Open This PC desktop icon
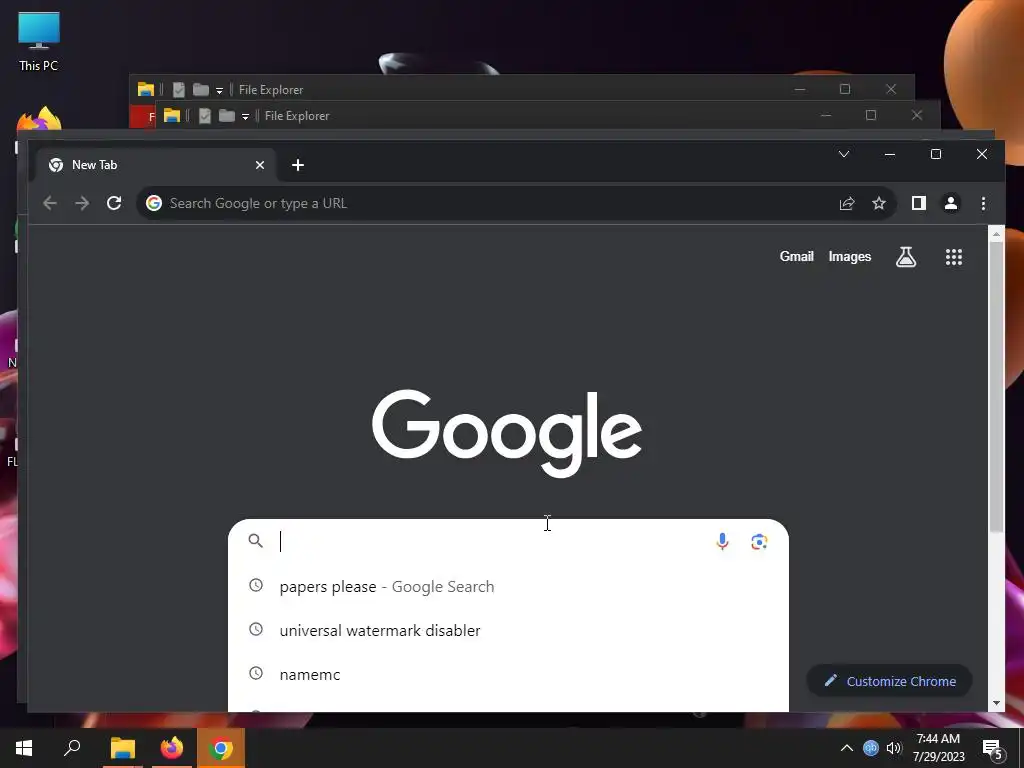This screenshot has width=1024, height=768. [x=39, y=42]
